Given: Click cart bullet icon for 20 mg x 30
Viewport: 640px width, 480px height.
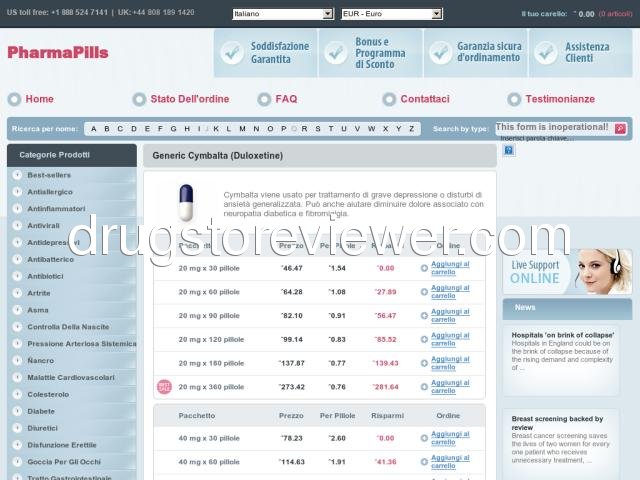Looking at the screenshot, I should [424, 268].
